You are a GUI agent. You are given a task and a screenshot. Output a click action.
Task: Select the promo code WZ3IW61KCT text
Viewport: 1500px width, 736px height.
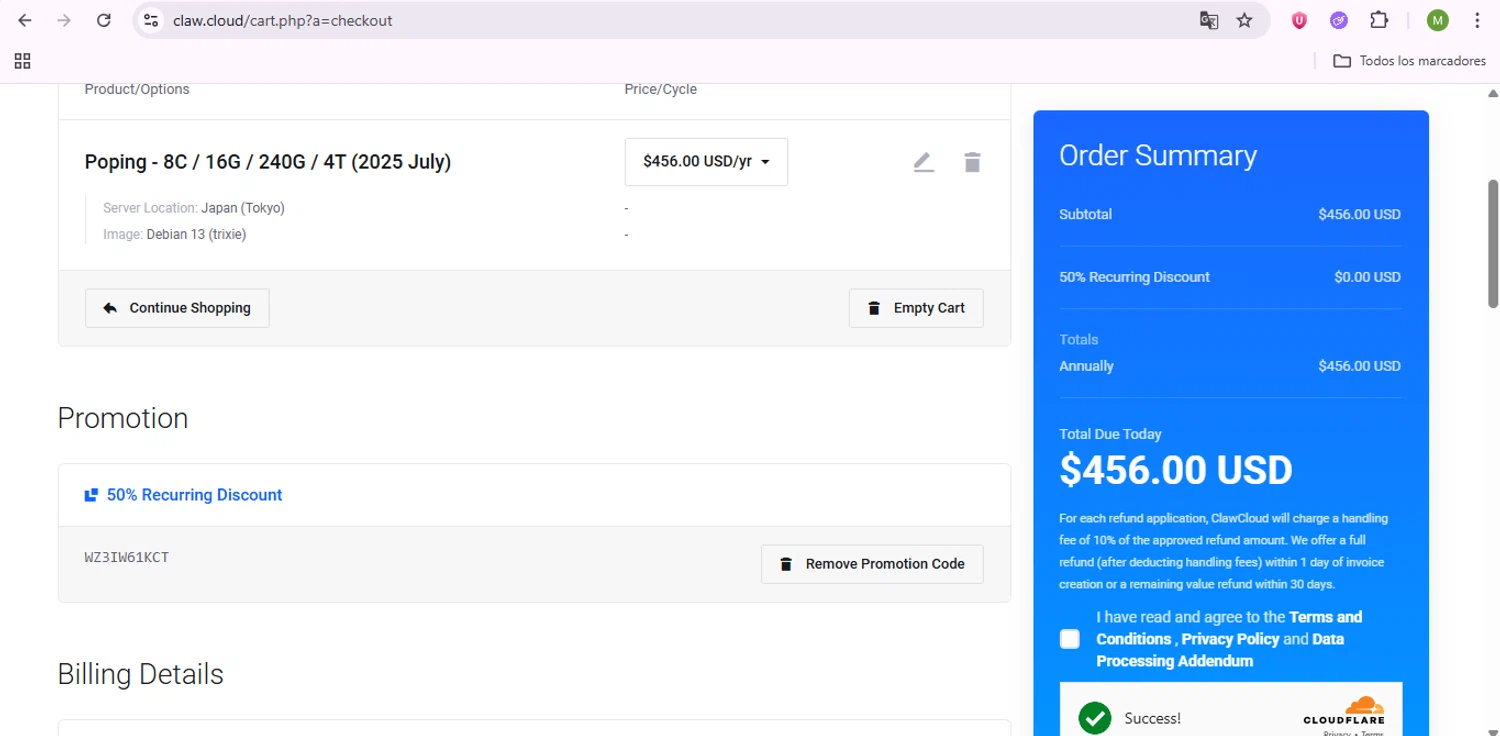click(127, 557)
